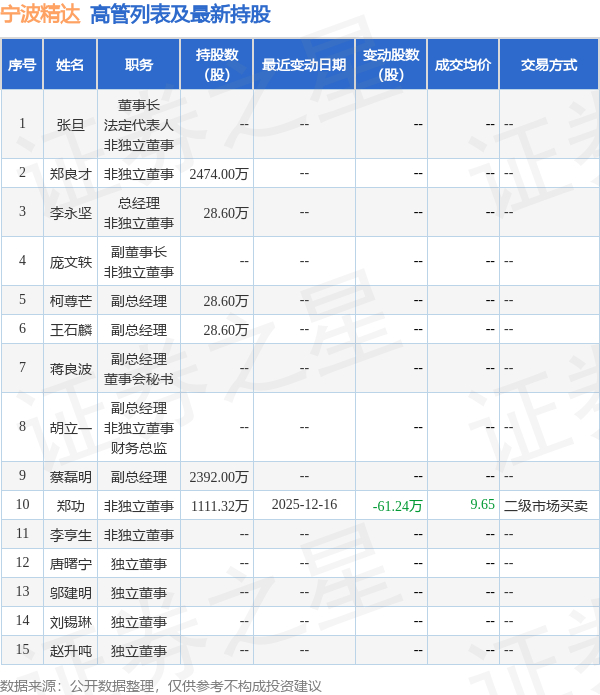Select the 变动股数(股) column header

(391, 65)
